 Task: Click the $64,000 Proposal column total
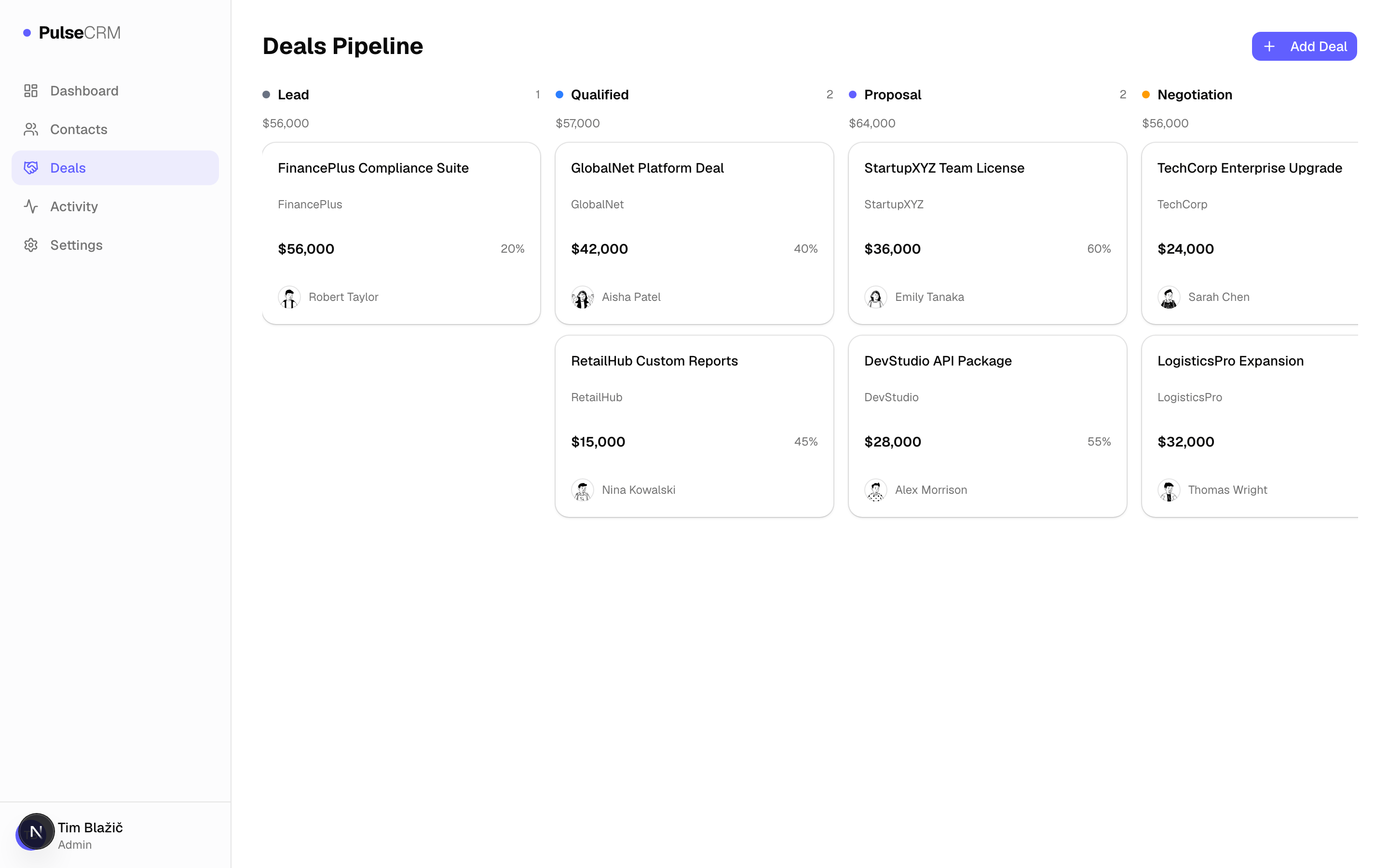point(872,123)
